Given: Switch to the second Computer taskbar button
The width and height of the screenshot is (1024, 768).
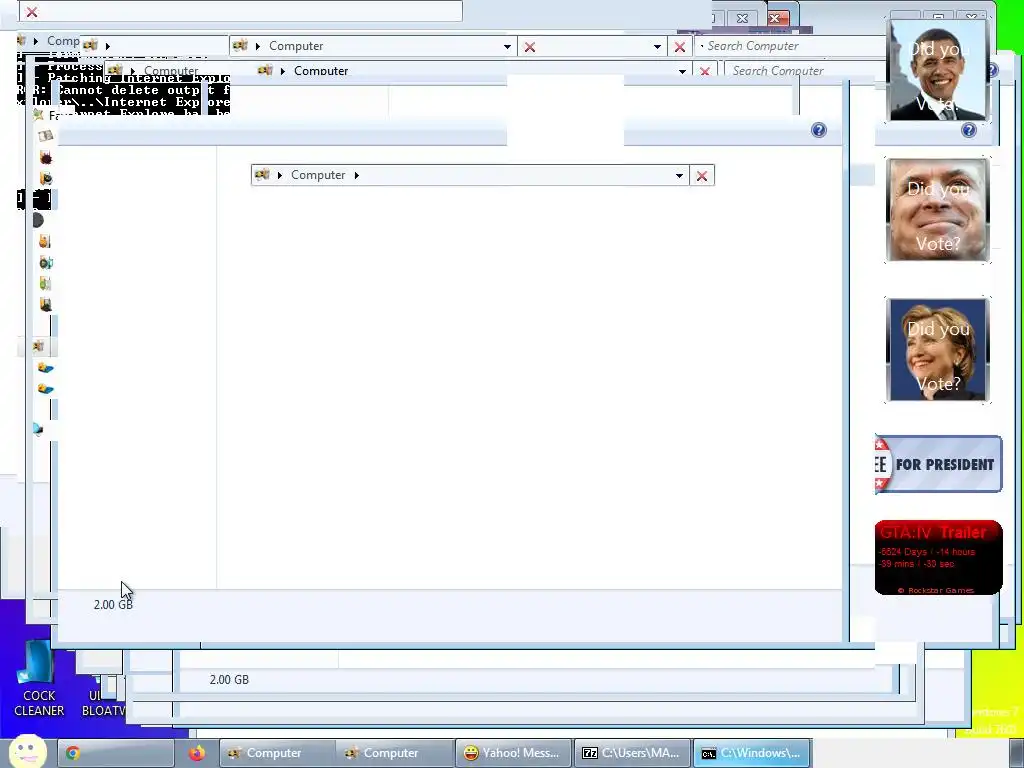Looking at the screenshot, I should click(393, 753).
